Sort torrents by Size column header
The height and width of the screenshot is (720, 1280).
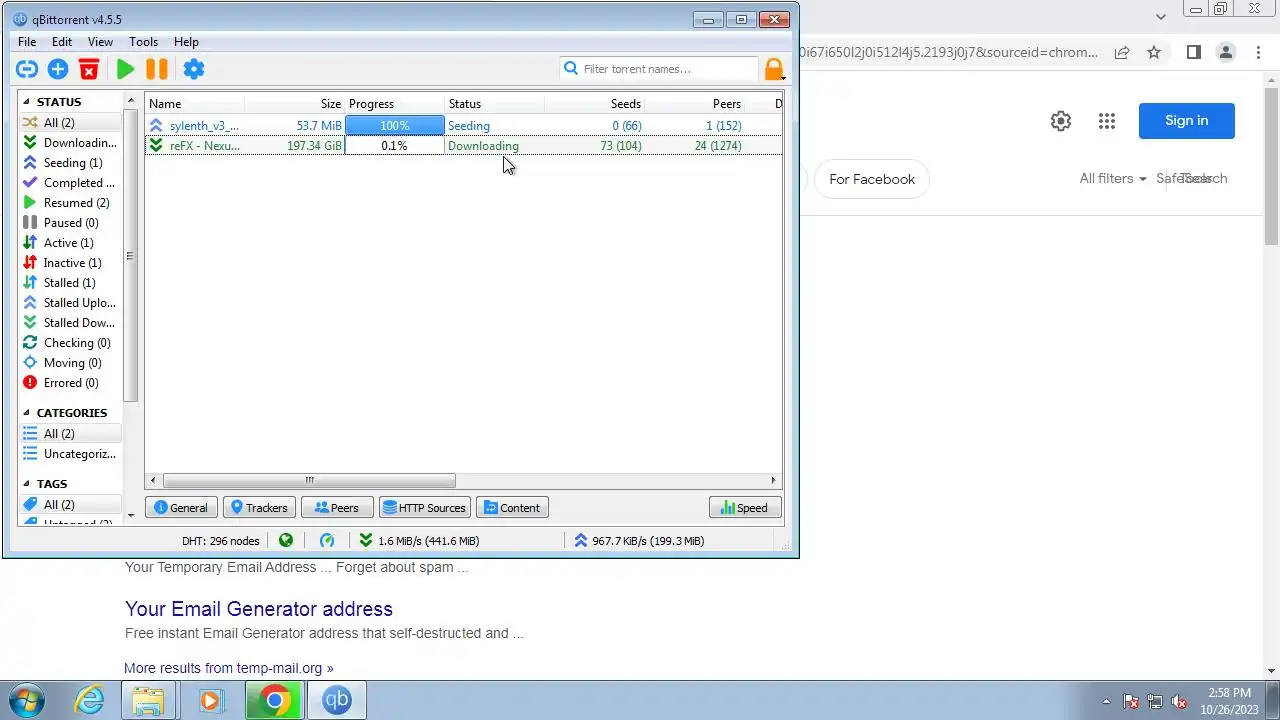click(295, 104)
